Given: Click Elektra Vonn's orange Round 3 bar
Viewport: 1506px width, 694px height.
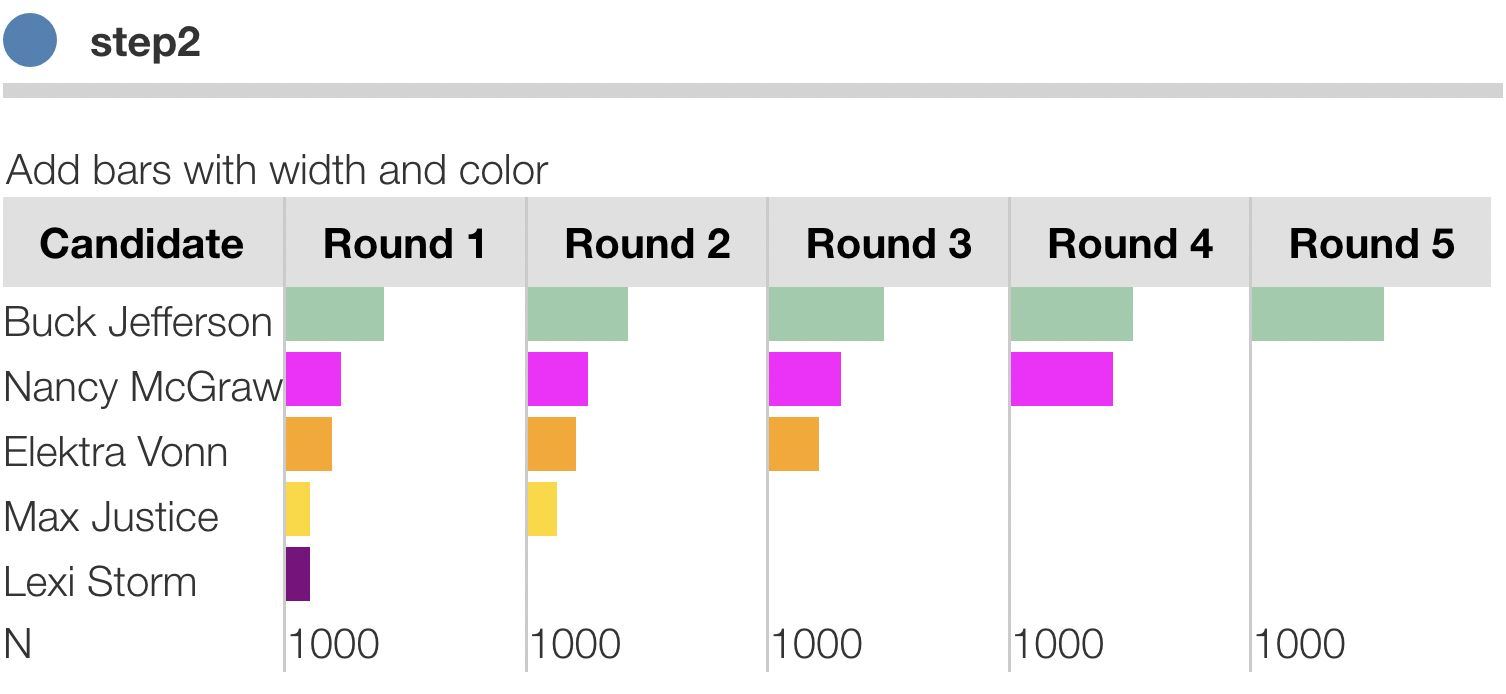Looking at the screenshot, I should point(794,444).
